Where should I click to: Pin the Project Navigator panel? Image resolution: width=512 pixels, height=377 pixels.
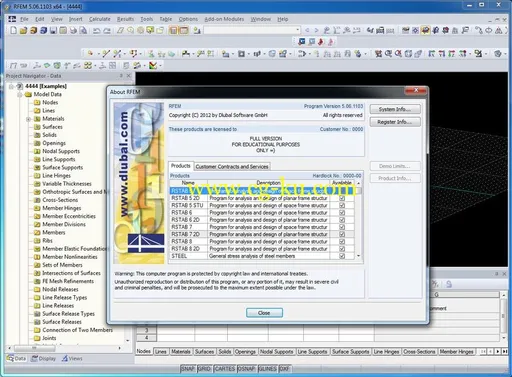click(x=121, y=76)
